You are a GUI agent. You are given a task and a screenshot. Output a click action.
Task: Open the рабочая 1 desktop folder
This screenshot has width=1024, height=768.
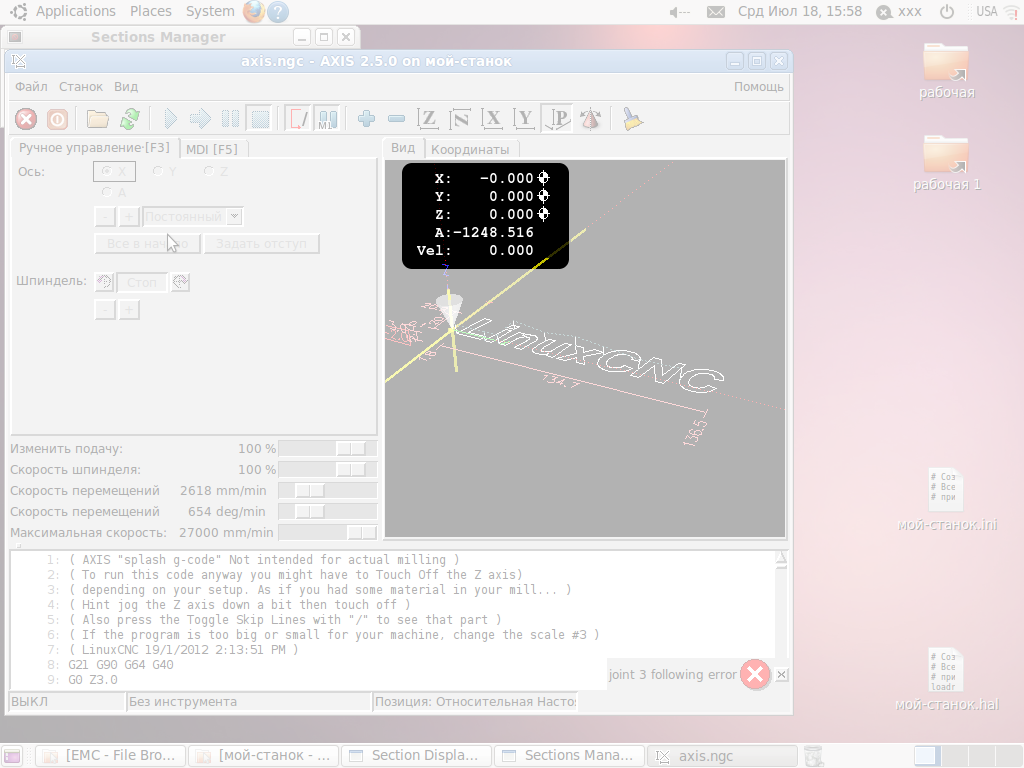pyautogui.click(x=946, y=163)
